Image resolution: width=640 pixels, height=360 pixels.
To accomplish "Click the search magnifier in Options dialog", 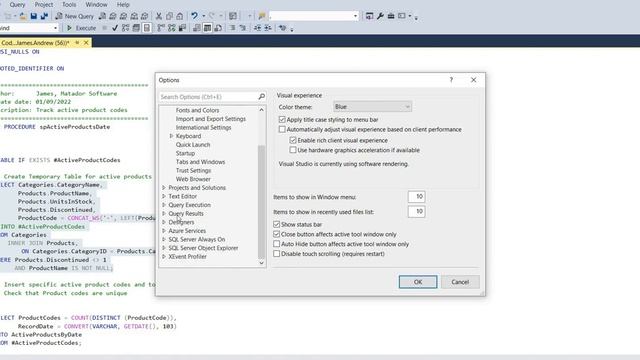I will pyautogui.click(x=262, y=97).
